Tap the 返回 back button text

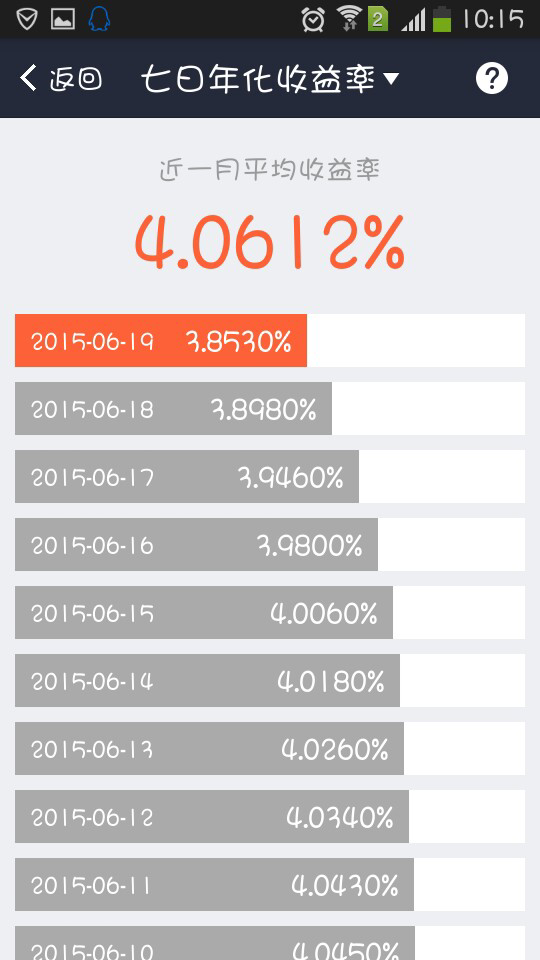pyautogui.click(x=75, y=79)
